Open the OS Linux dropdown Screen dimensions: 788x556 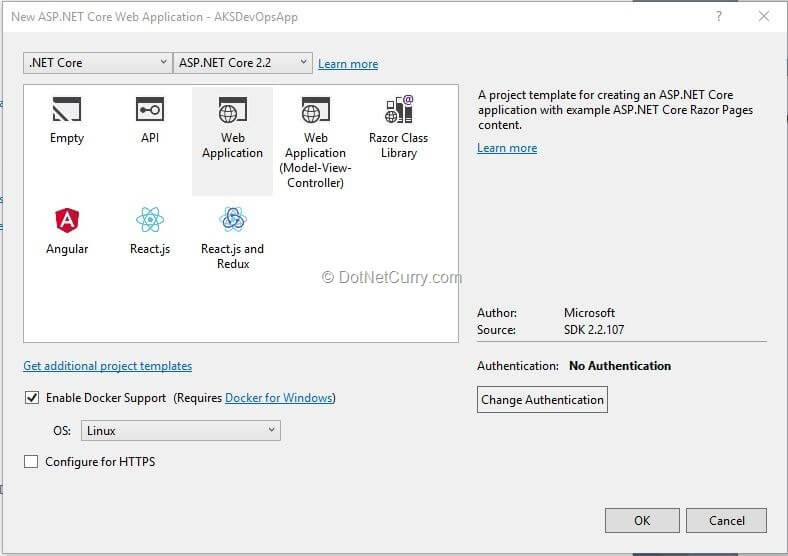tap(181, 431)
